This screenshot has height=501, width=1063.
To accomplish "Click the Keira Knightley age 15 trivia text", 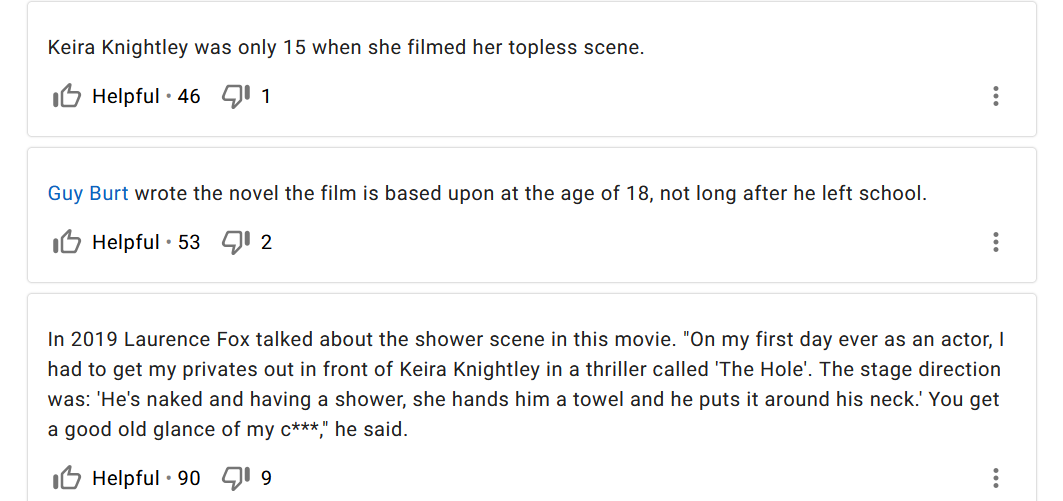I will click(x=346, y=48).
